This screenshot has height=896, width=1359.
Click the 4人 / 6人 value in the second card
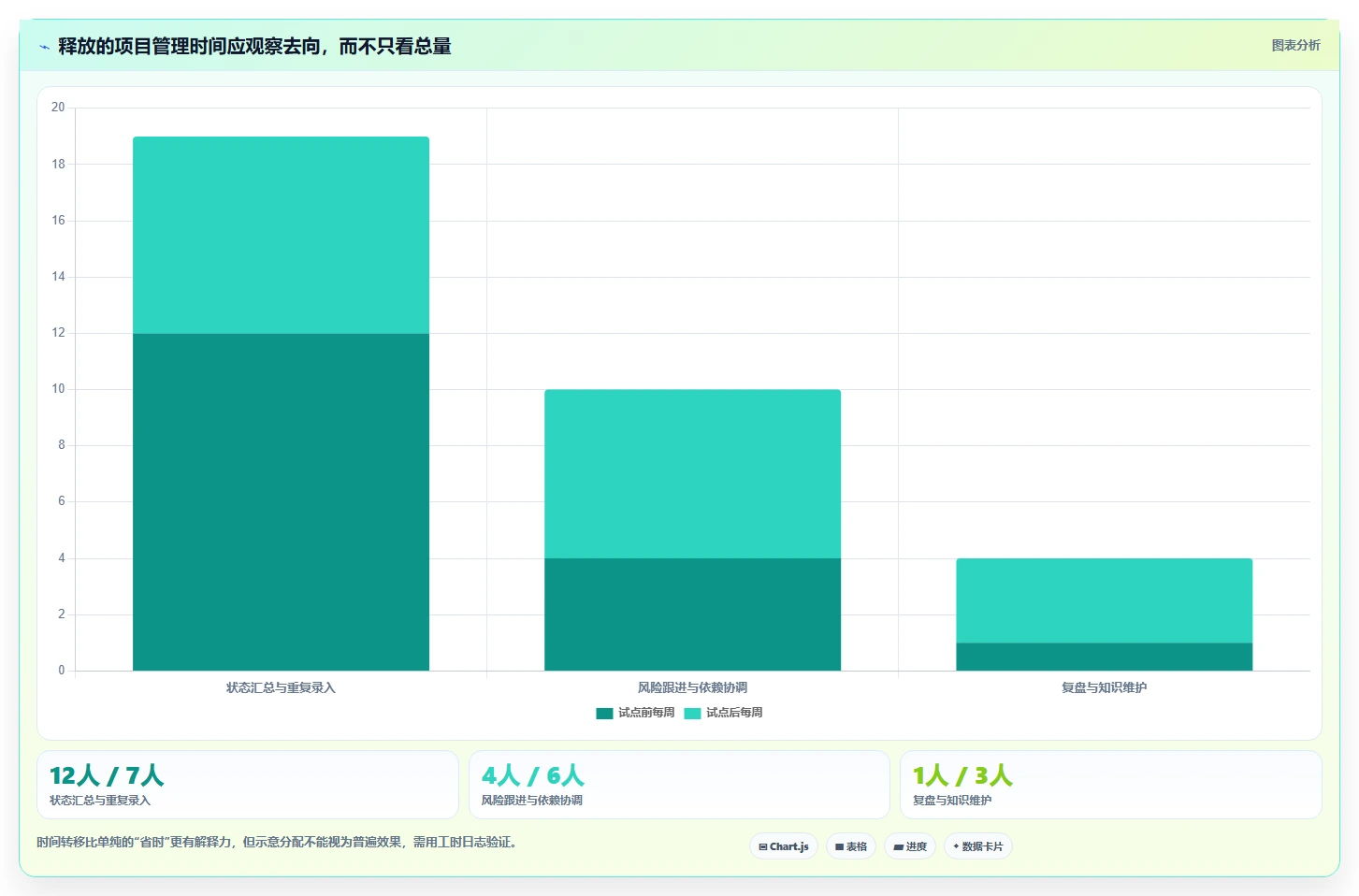pos(533,775)
